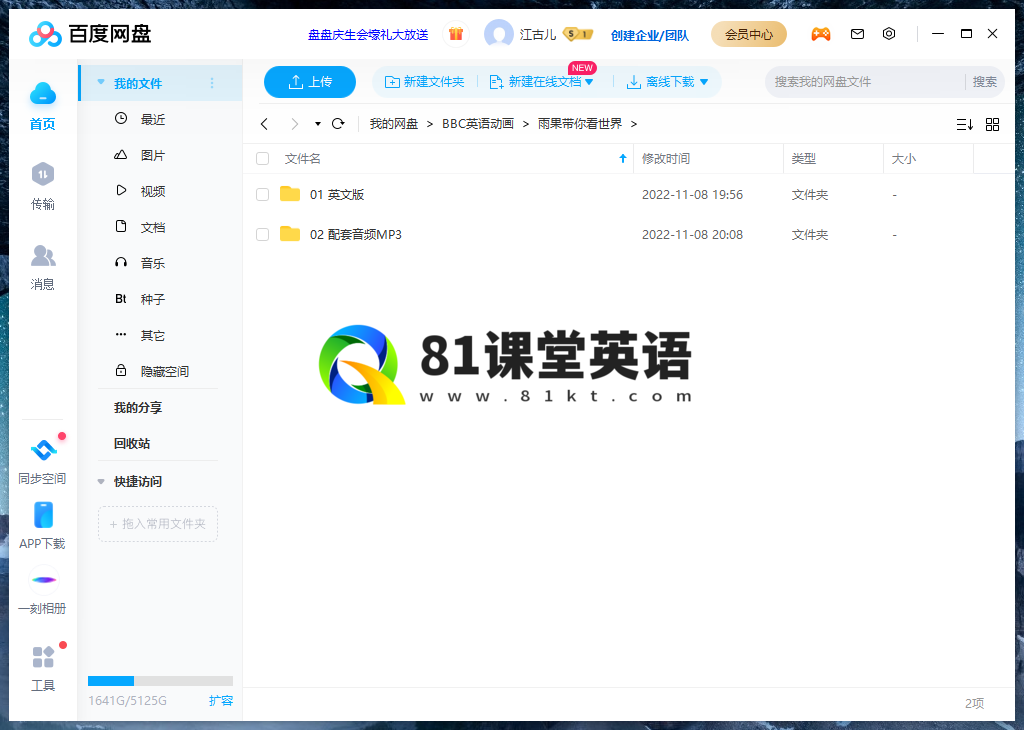Click 我的网盘 in the breadcrumb
The image size is (1024, 730).
tap(393, 124)
